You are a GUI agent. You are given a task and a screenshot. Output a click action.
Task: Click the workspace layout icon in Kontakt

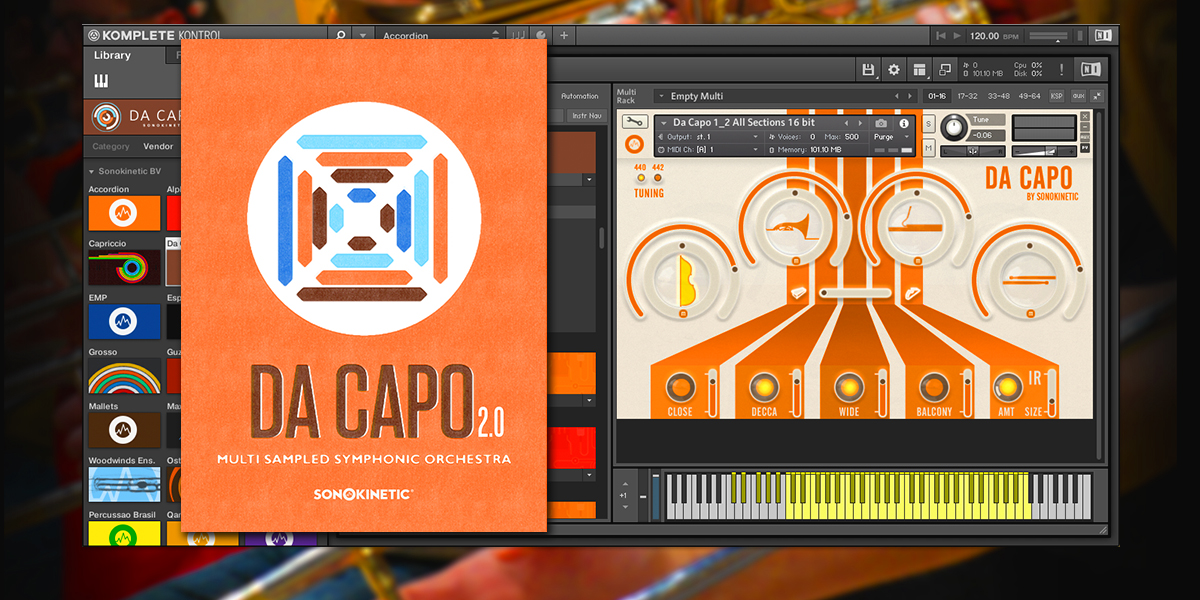click(x=920, y=69)
